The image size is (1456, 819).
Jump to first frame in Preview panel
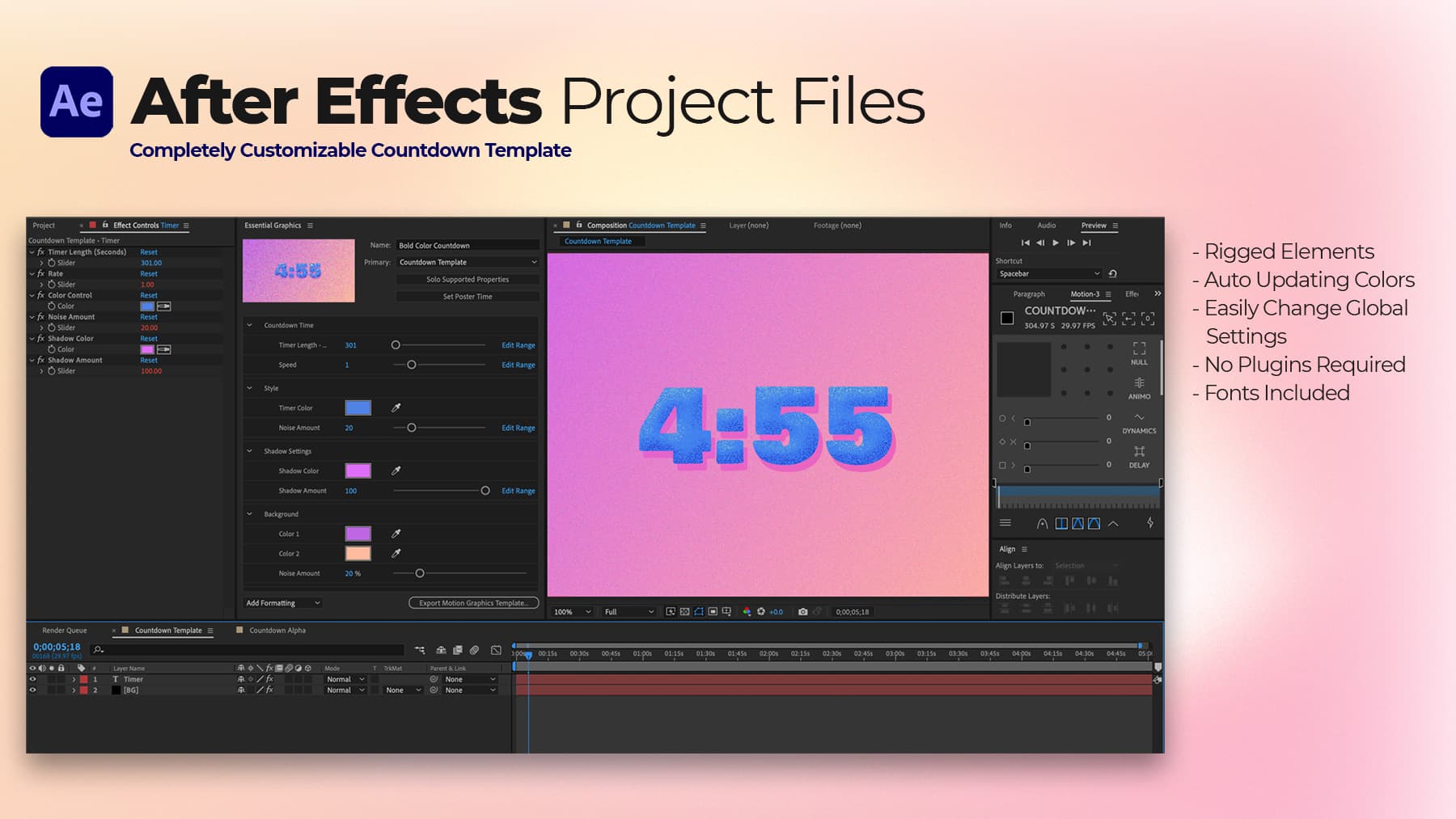[x=1025, y=243]
